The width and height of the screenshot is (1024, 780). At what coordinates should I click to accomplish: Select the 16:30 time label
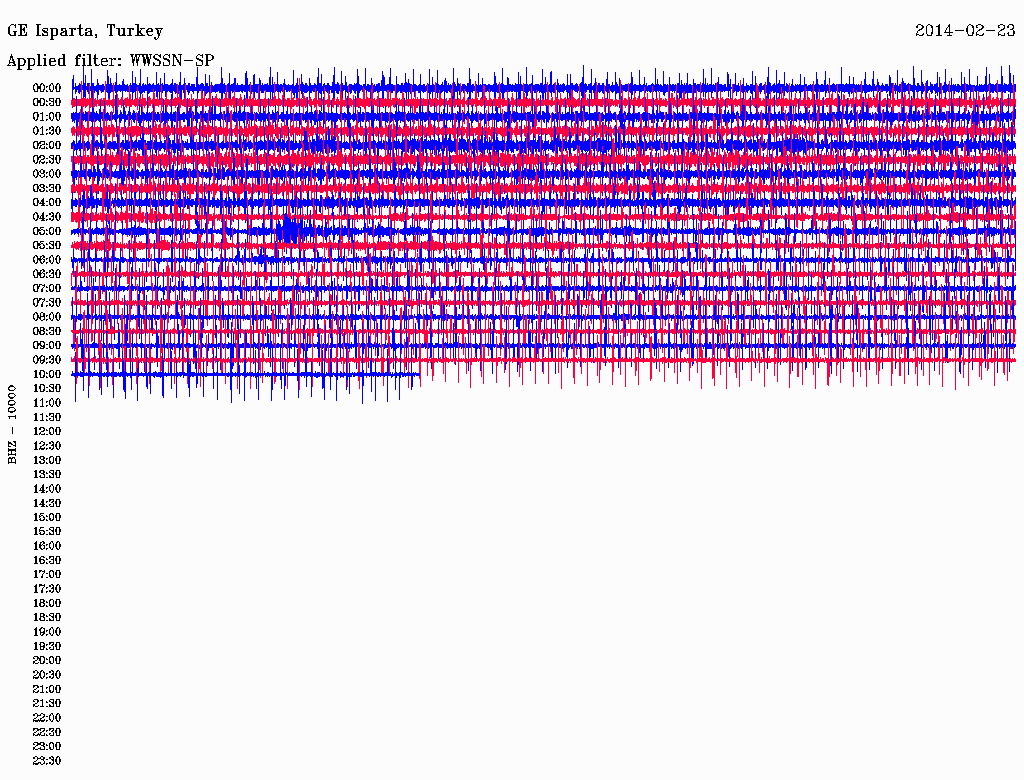point(47,561)
